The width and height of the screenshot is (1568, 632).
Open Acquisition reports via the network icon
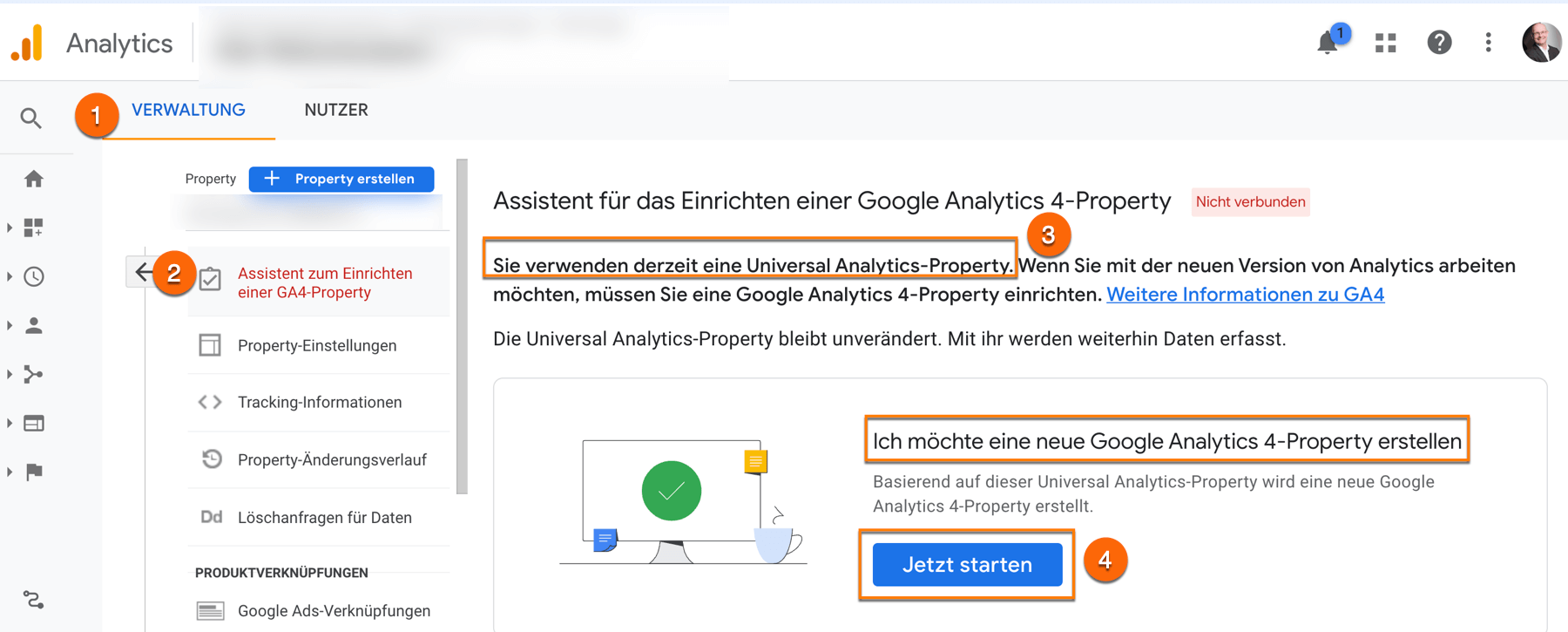(x=34, y=374)
